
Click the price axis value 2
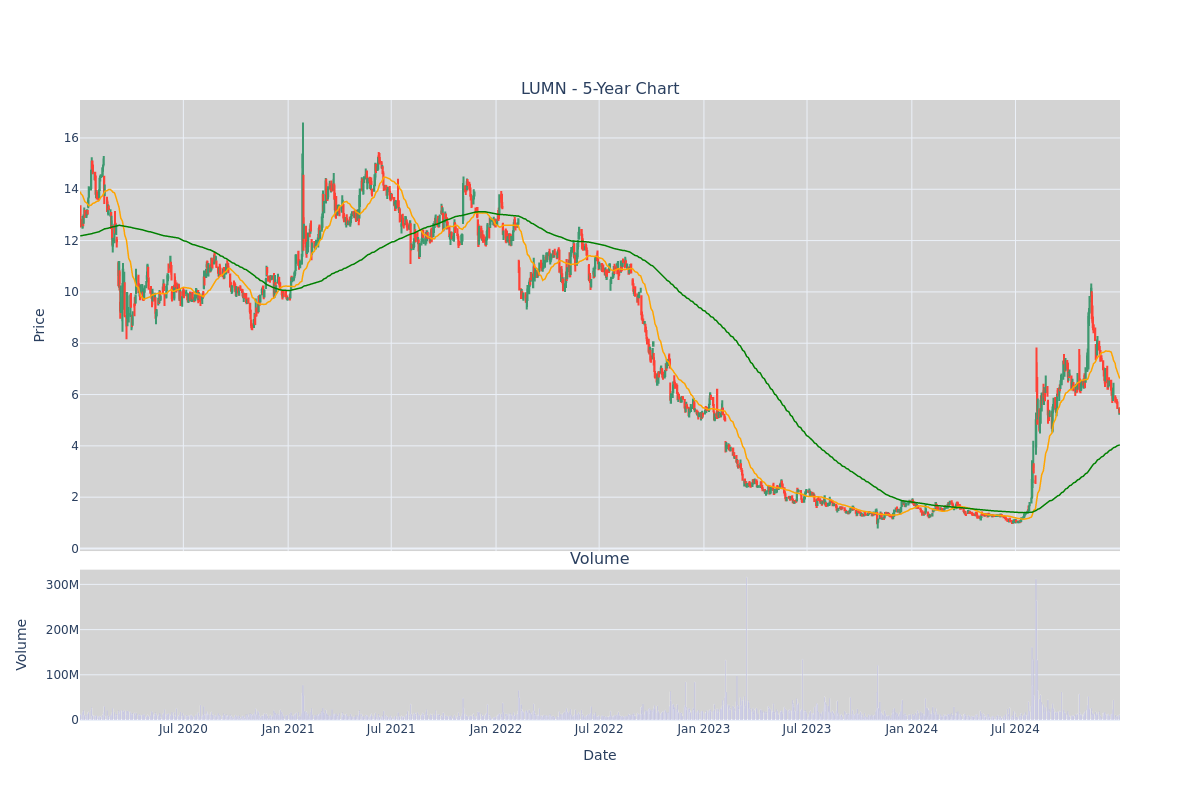(x=74, y=497)
